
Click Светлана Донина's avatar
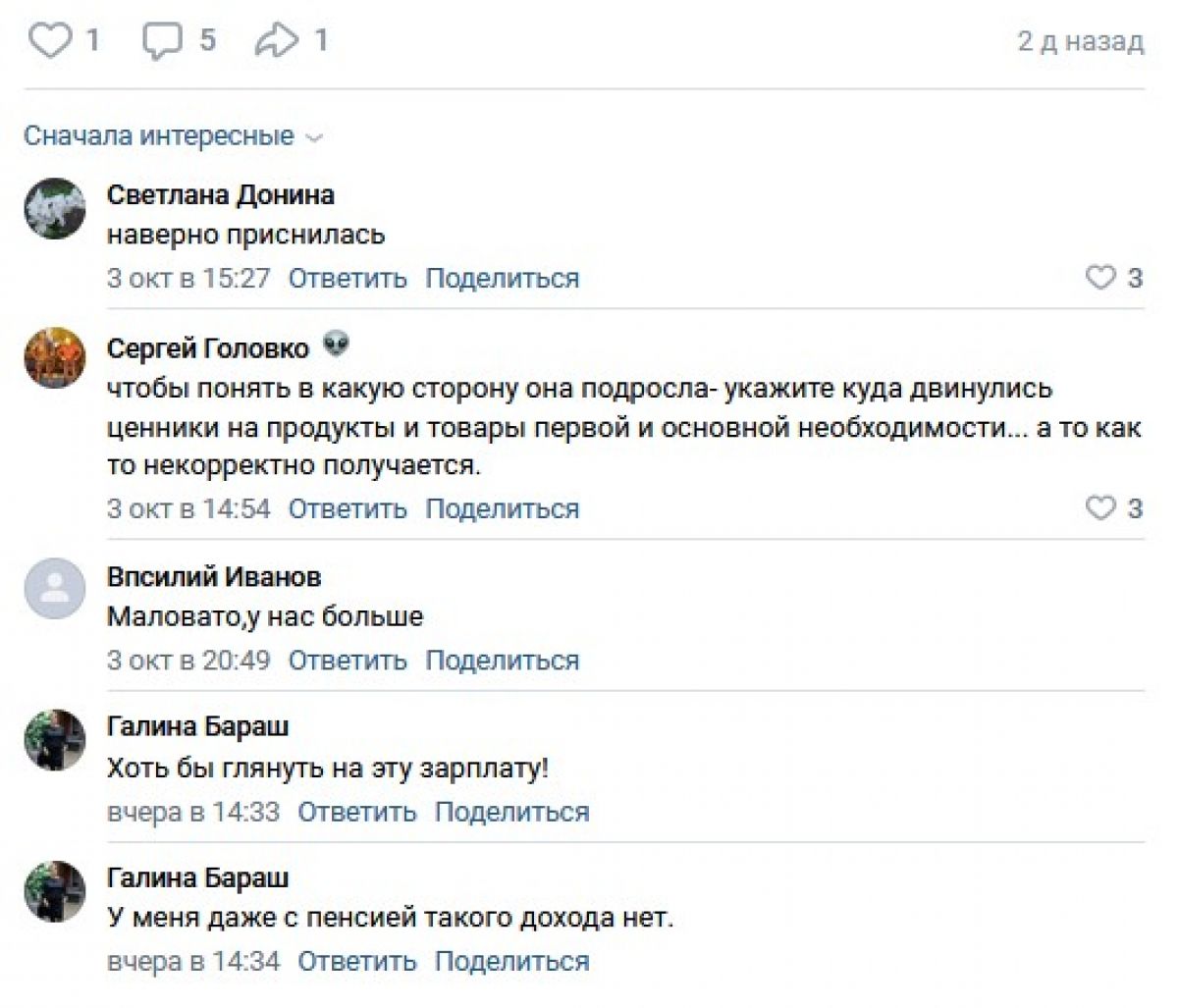(55, 208)
